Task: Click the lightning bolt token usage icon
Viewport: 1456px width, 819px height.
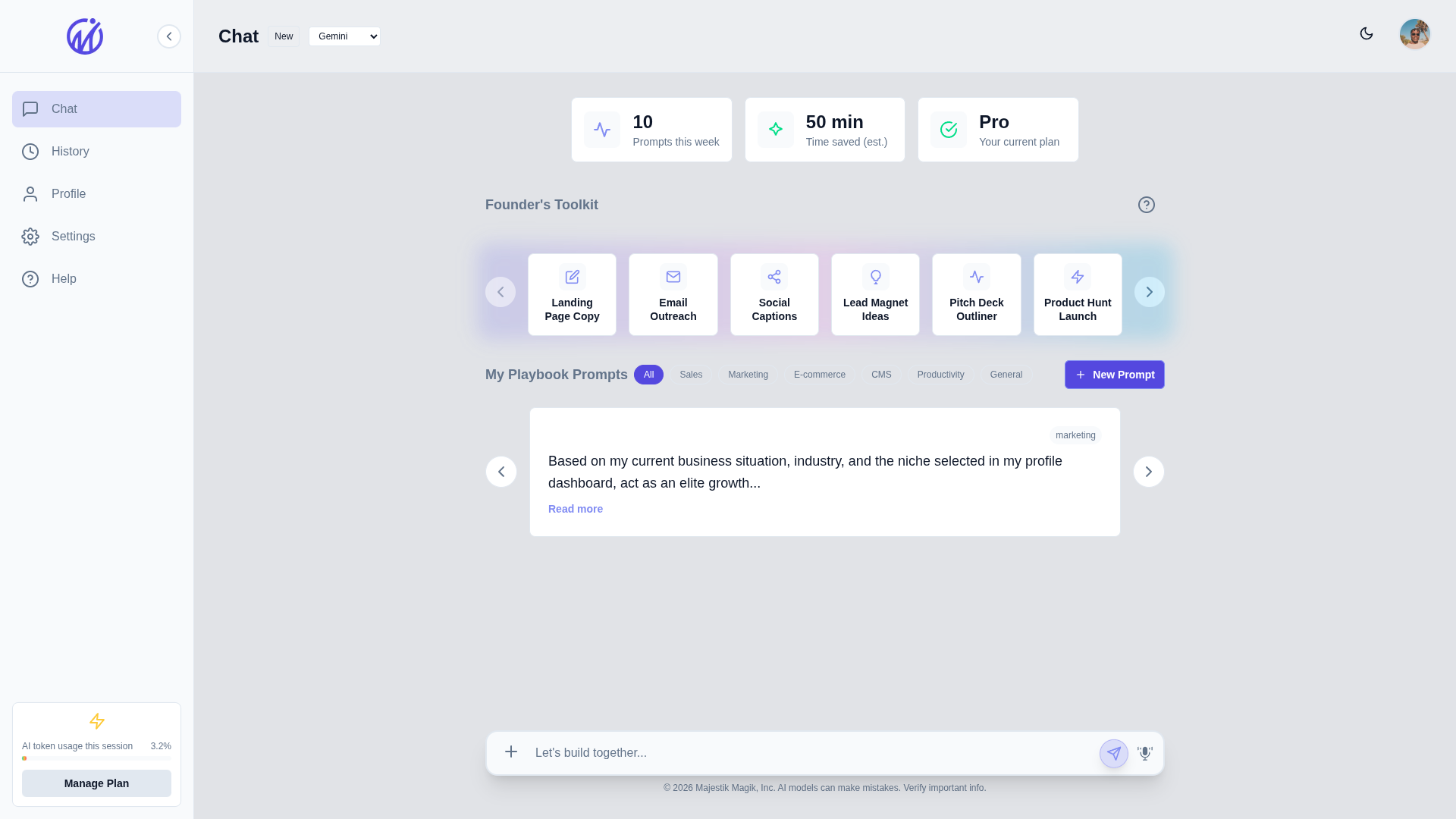Action: click(97, 721)
